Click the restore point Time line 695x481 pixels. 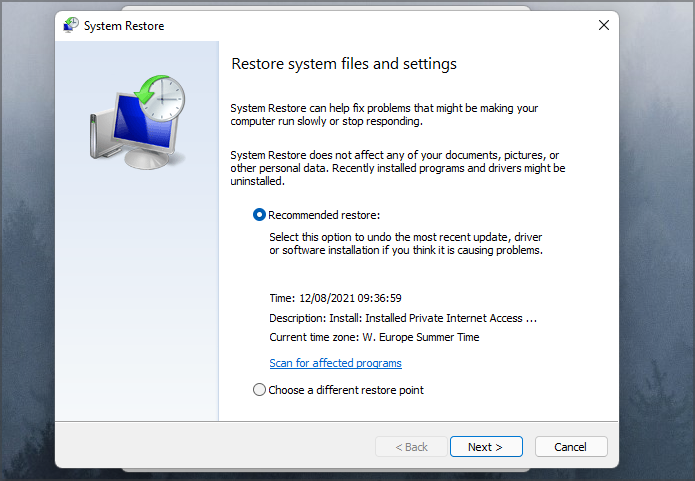(x=336, y=298)
